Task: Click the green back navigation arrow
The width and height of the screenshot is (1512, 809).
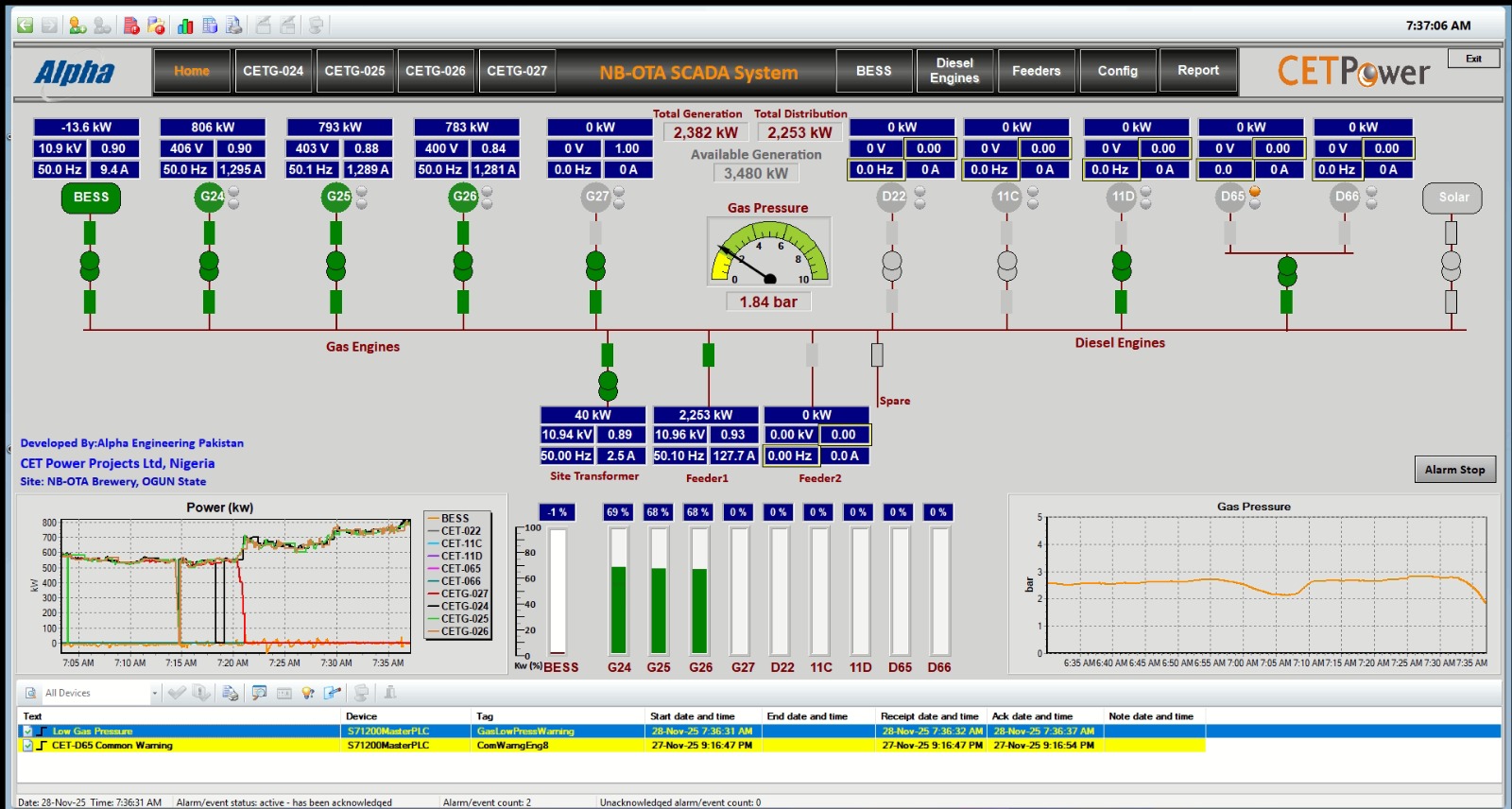Action: tap(26, 26)
